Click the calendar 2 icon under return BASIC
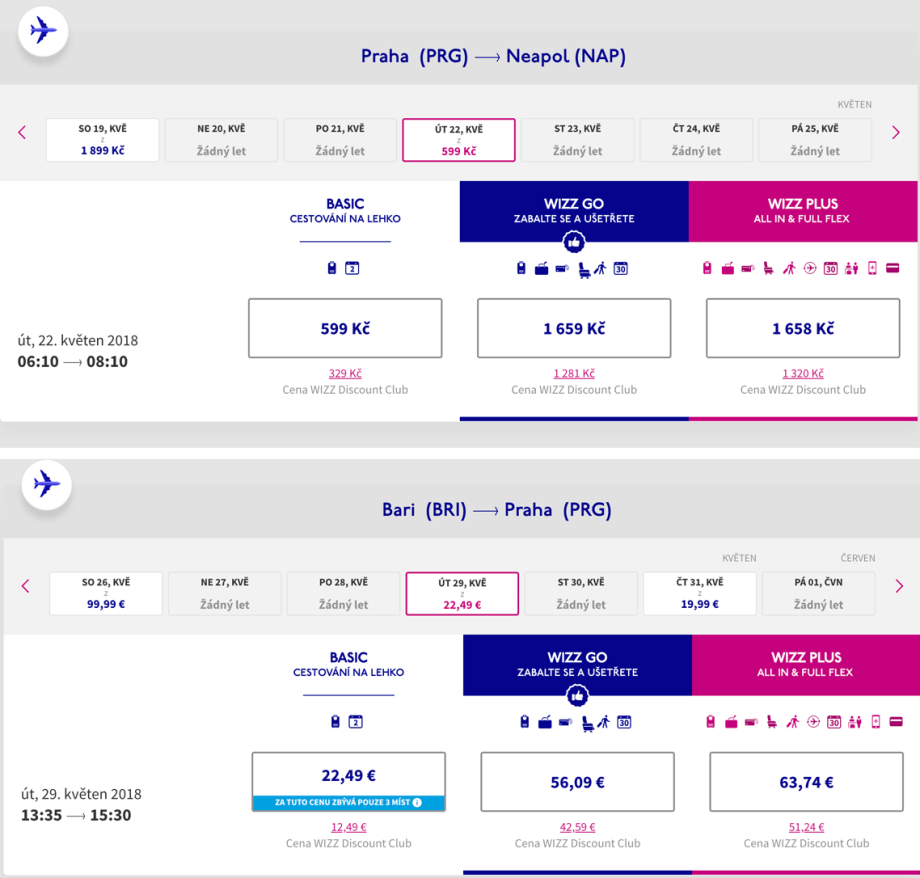The width and height of the screenshot is (920, 878). [x=354, y=721]
